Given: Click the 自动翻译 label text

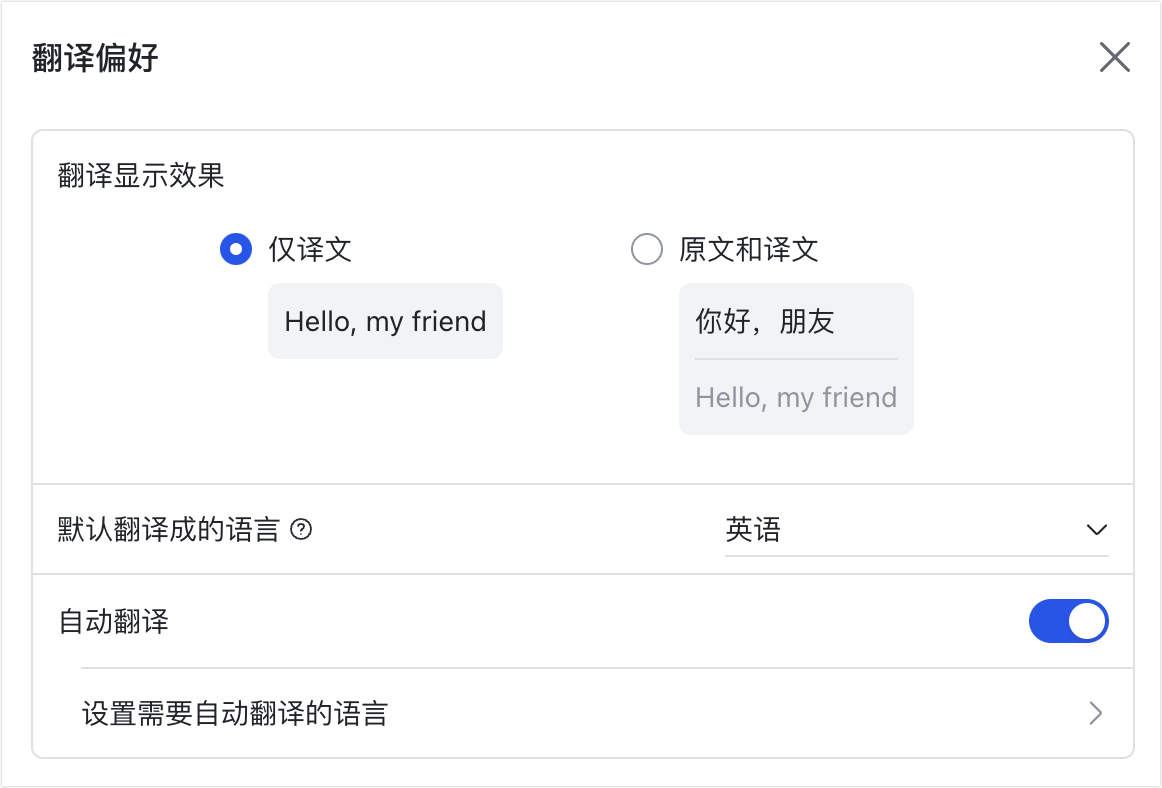Looking at the screenshot, I should click(114, 622).
